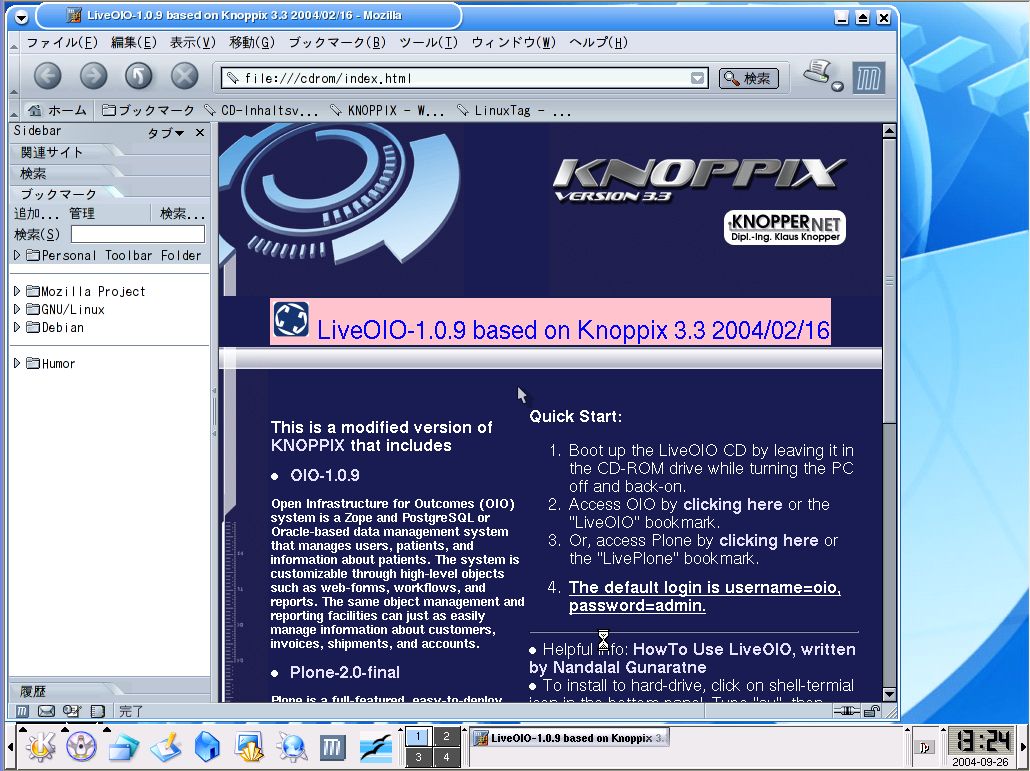The width and height of the screenshot is (1030, 771).
Task: Click the Mozilla M throbber icon
Action: click(x=868, y=77)
